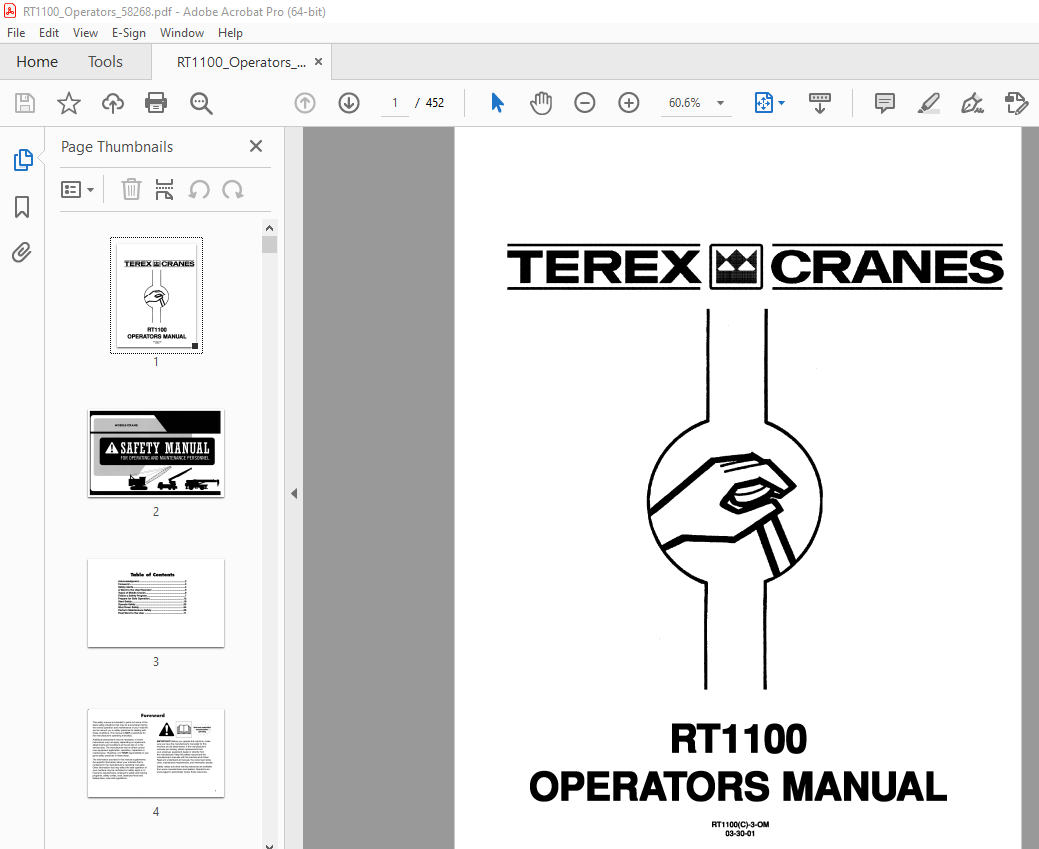Viewport: 1039px width, 849px height.
Task: Open thumbnails options dropdown menu
Action: [78, 190]
